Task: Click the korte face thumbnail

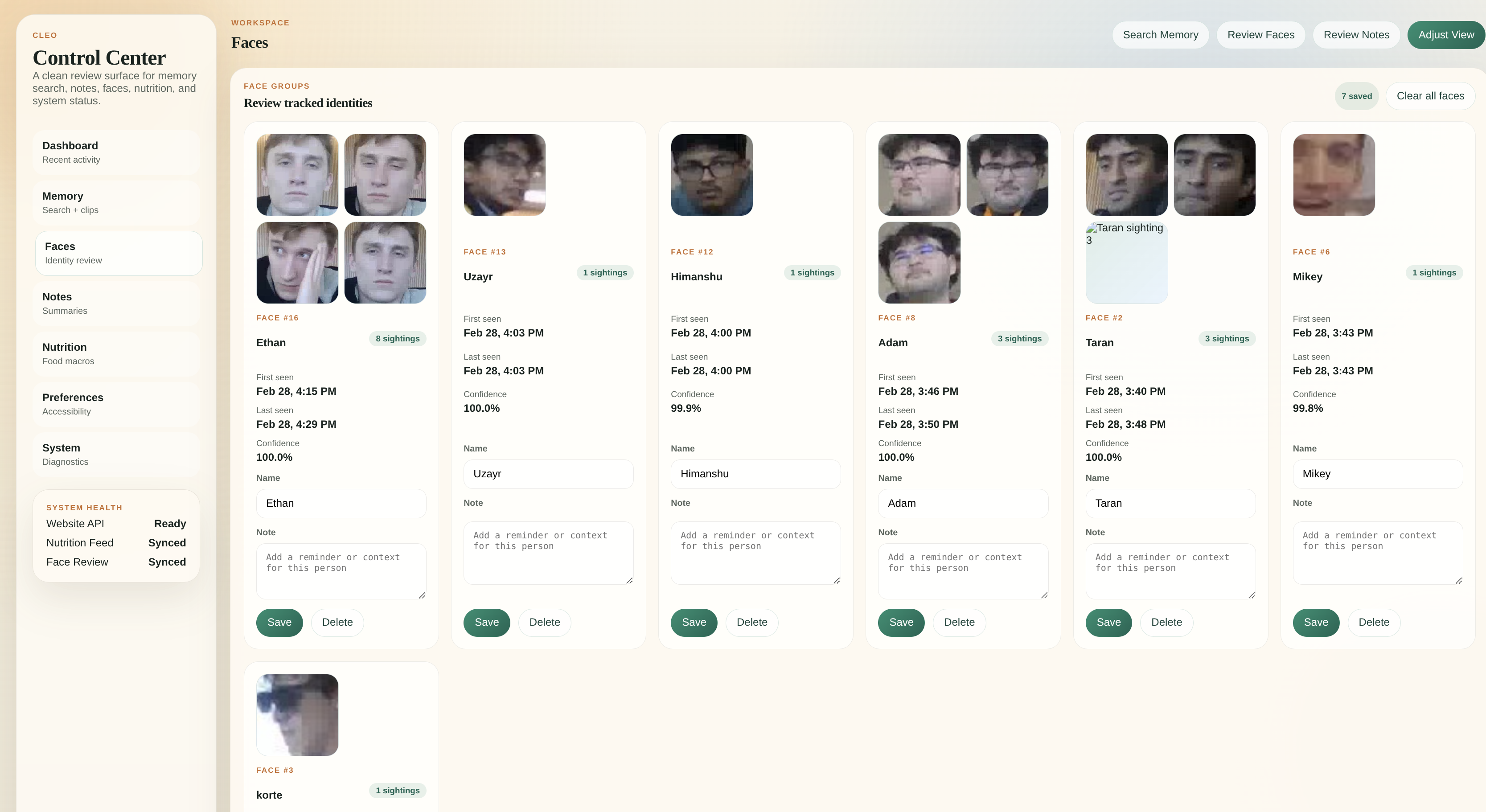Action: (297, 714)
